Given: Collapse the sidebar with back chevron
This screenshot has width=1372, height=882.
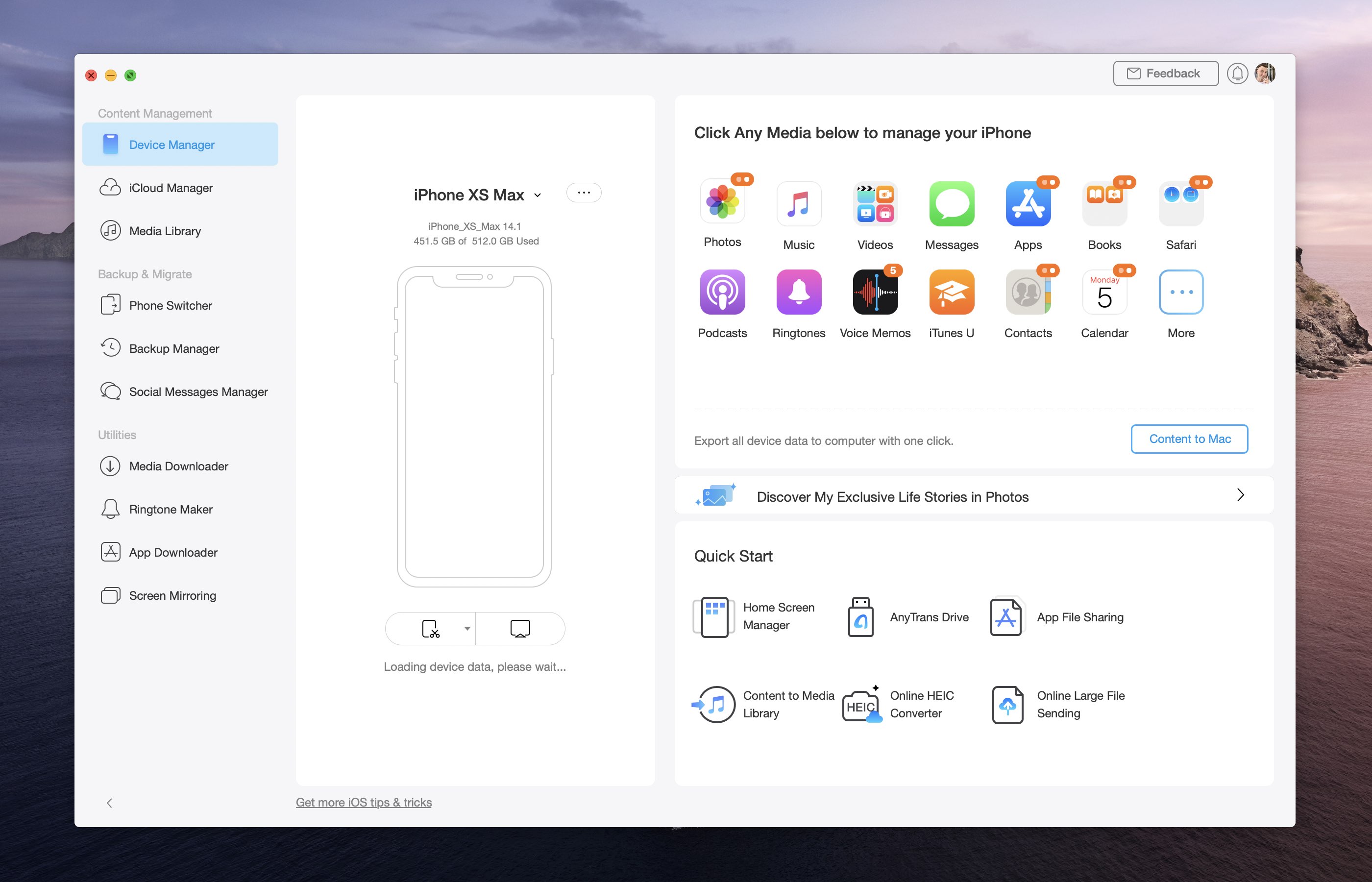Looking at the screenshot, I should pos(109,803).
